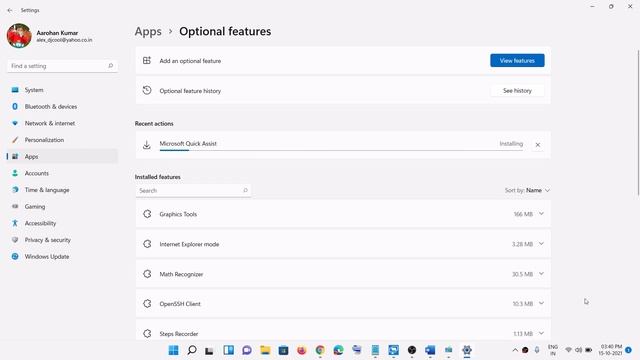Open the Wi-Fi network tray icon
This screenshot has height=360, width=640.
tap(568, 350)
